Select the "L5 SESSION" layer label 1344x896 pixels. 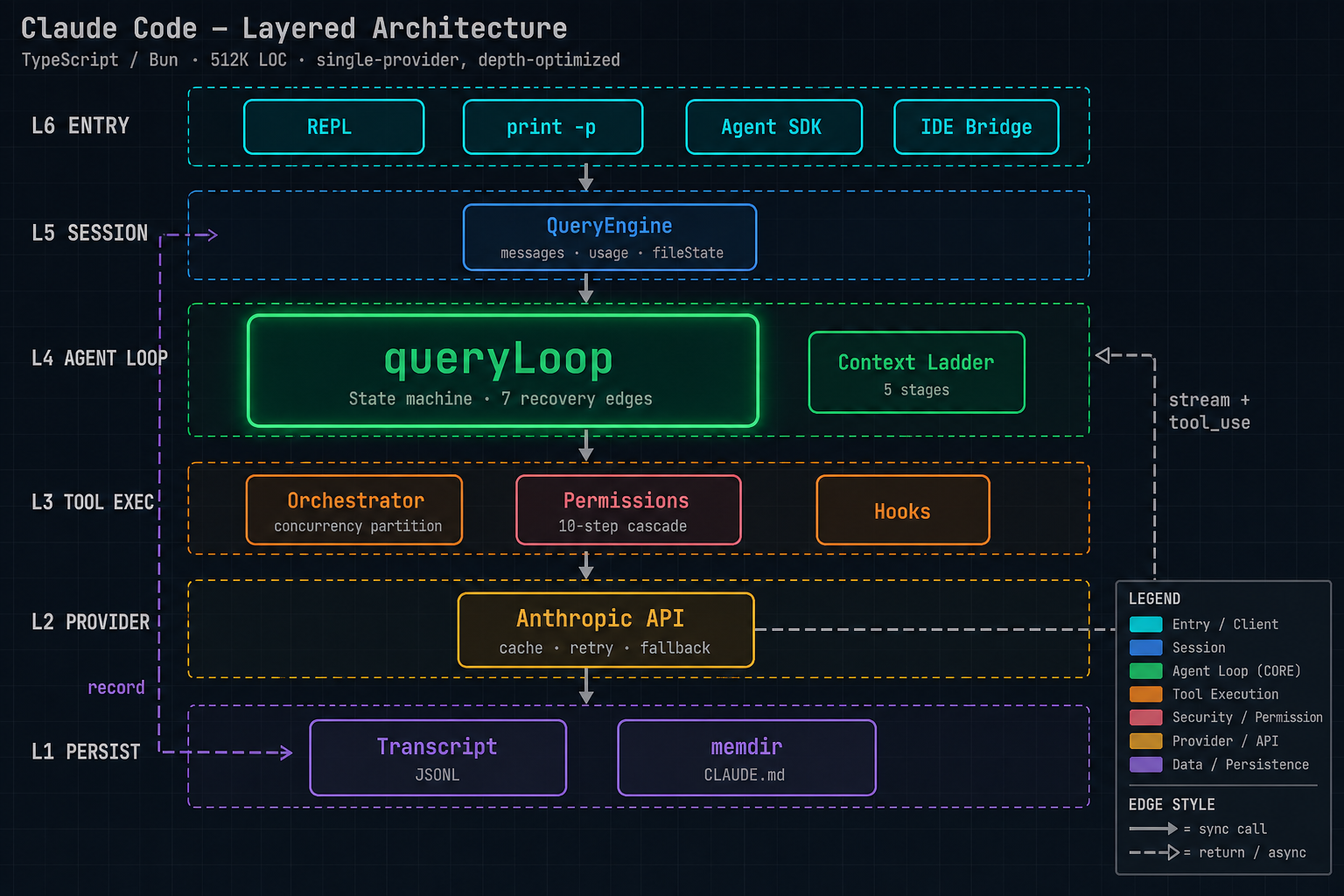[x=90, y=233]
